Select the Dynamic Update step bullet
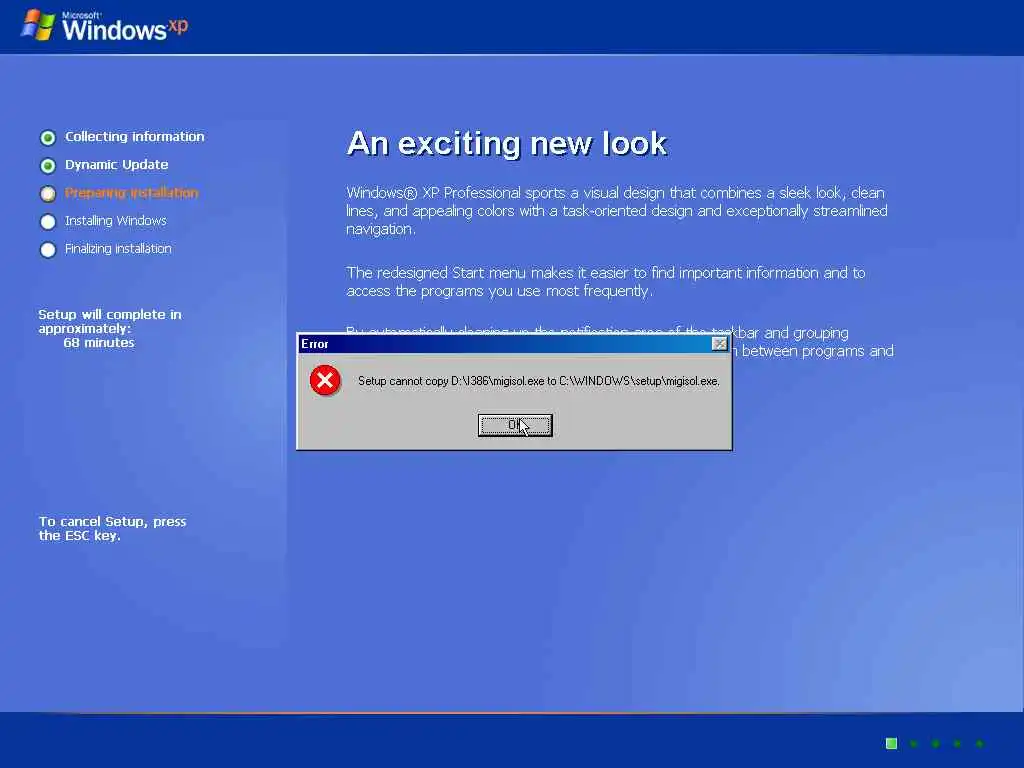1024x768 pixels. click(x=48, y=165)
